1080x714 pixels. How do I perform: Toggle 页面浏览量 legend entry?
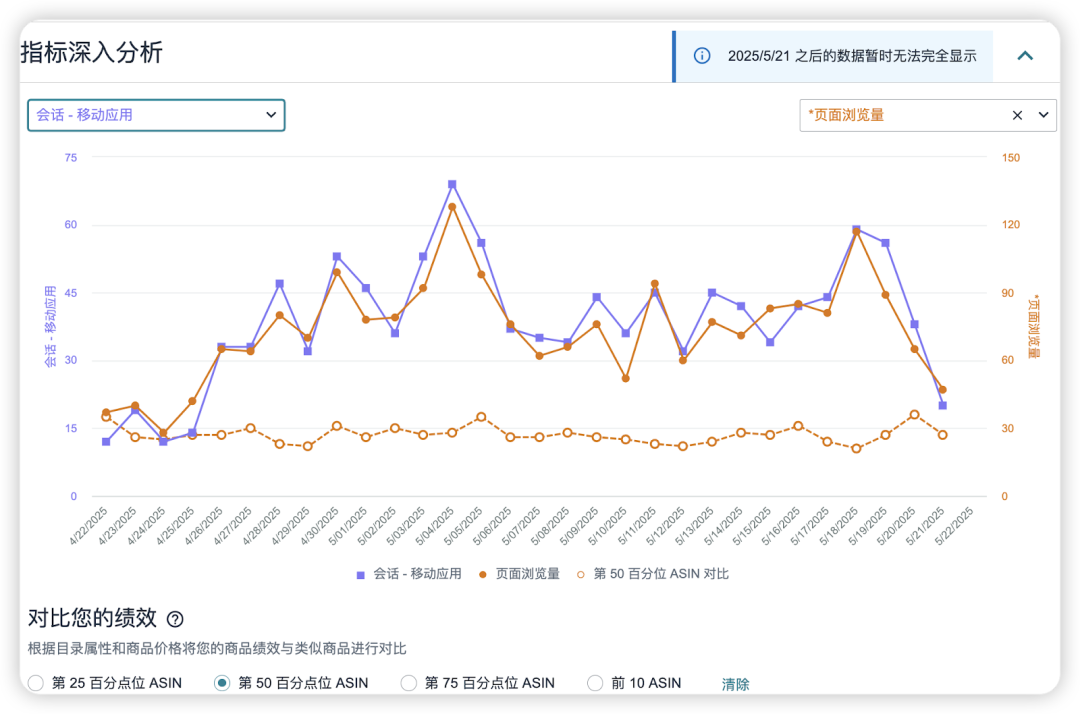[519, 574]
